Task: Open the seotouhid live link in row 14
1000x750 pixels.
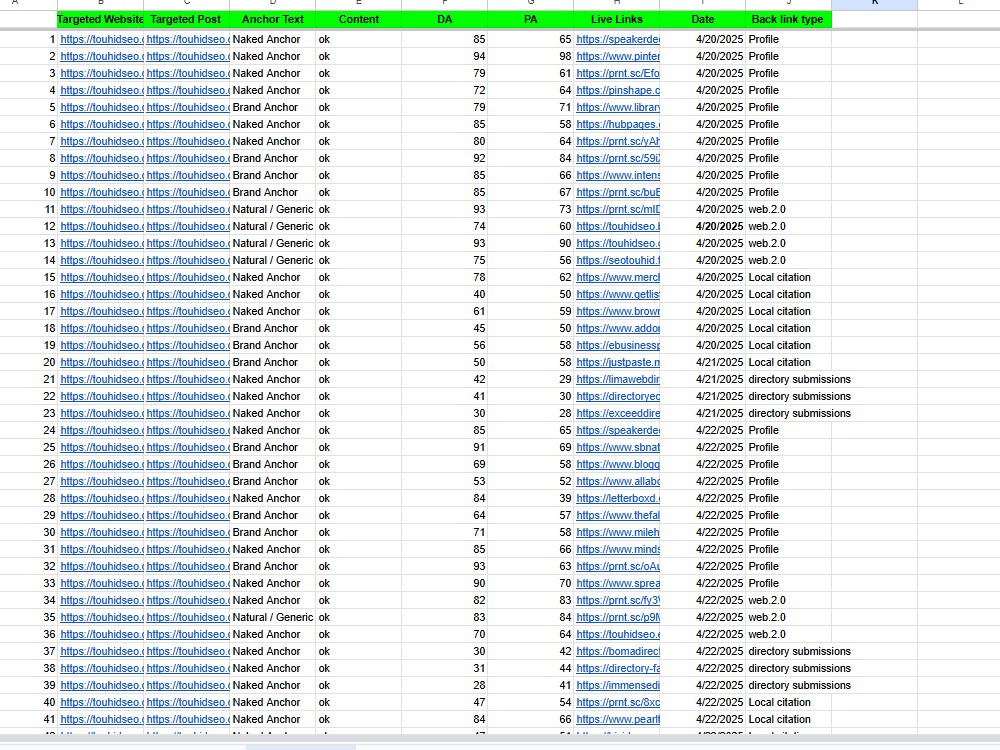Action: [618, 260]
